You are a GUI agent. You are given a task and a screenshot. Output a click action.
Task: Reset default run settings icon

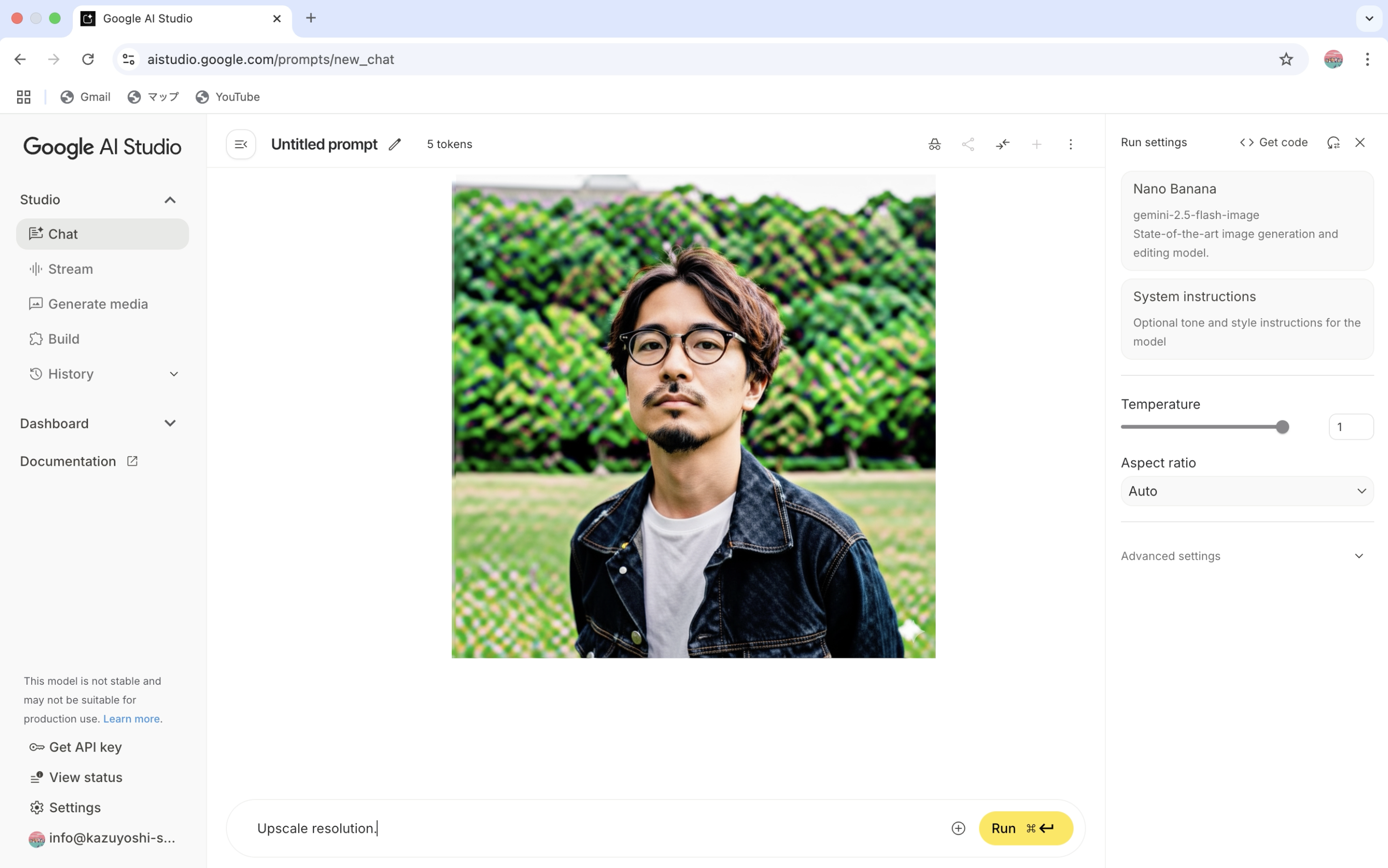coord(1333,142)
